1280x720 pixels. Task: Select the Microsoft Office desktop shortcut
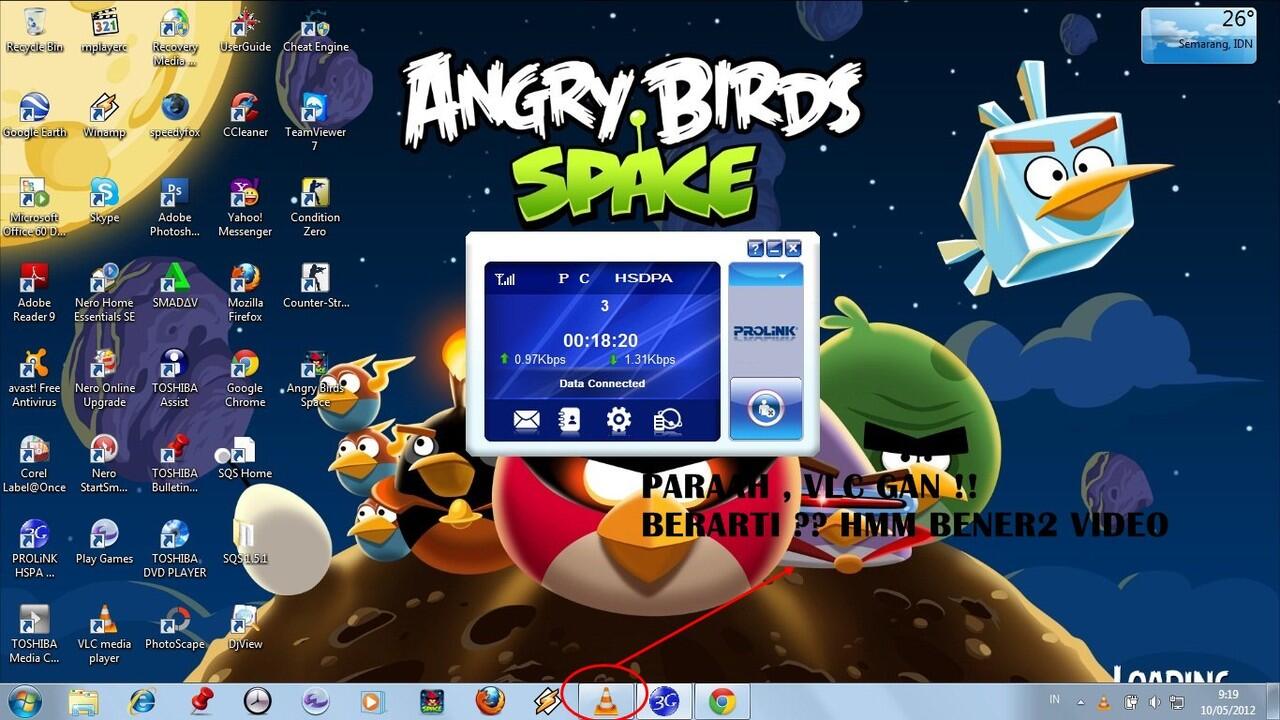pyautogui.click(x=35, y=208)
